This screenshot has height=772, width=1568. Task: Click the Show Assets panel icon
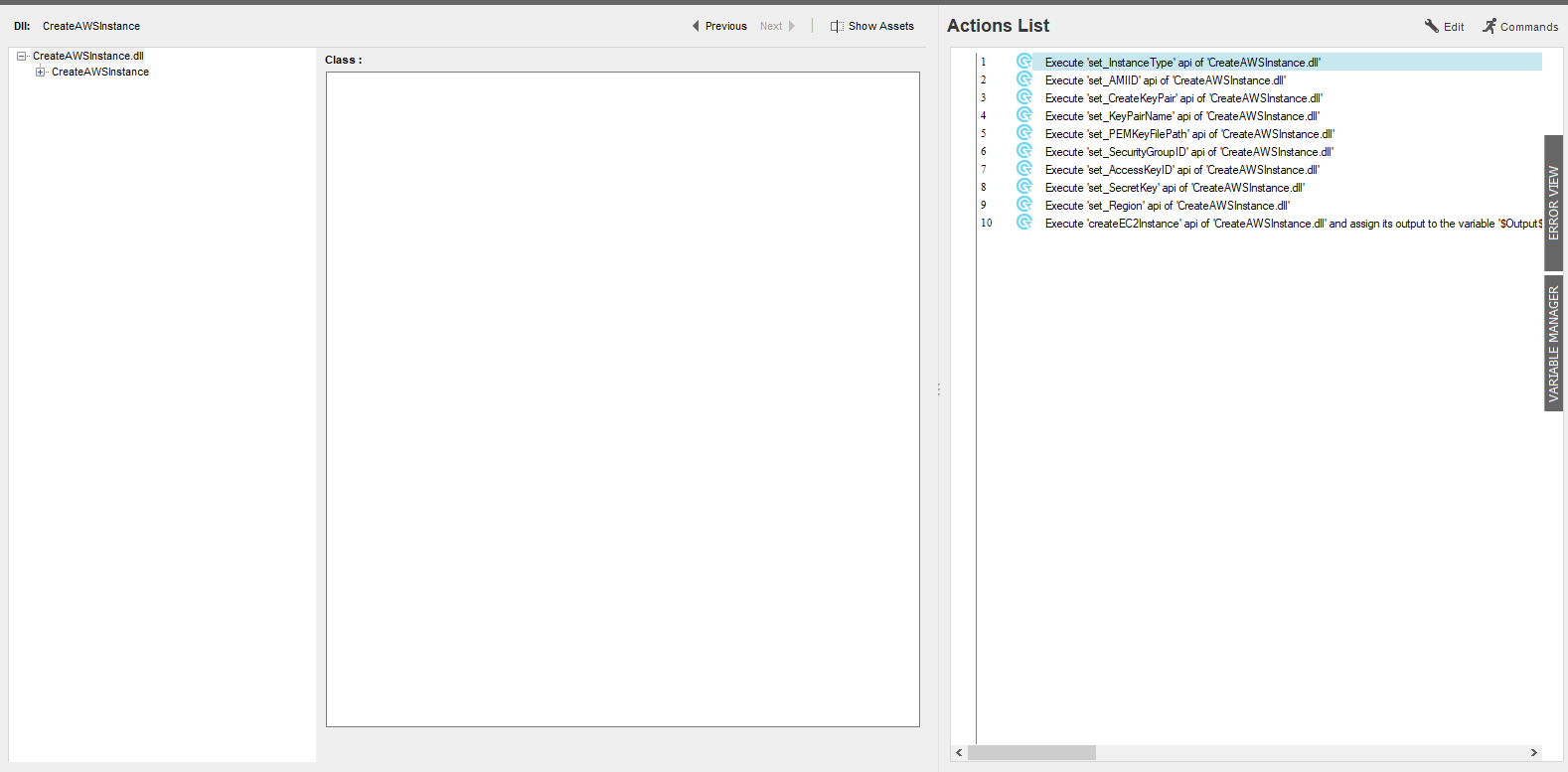(837, 26)
